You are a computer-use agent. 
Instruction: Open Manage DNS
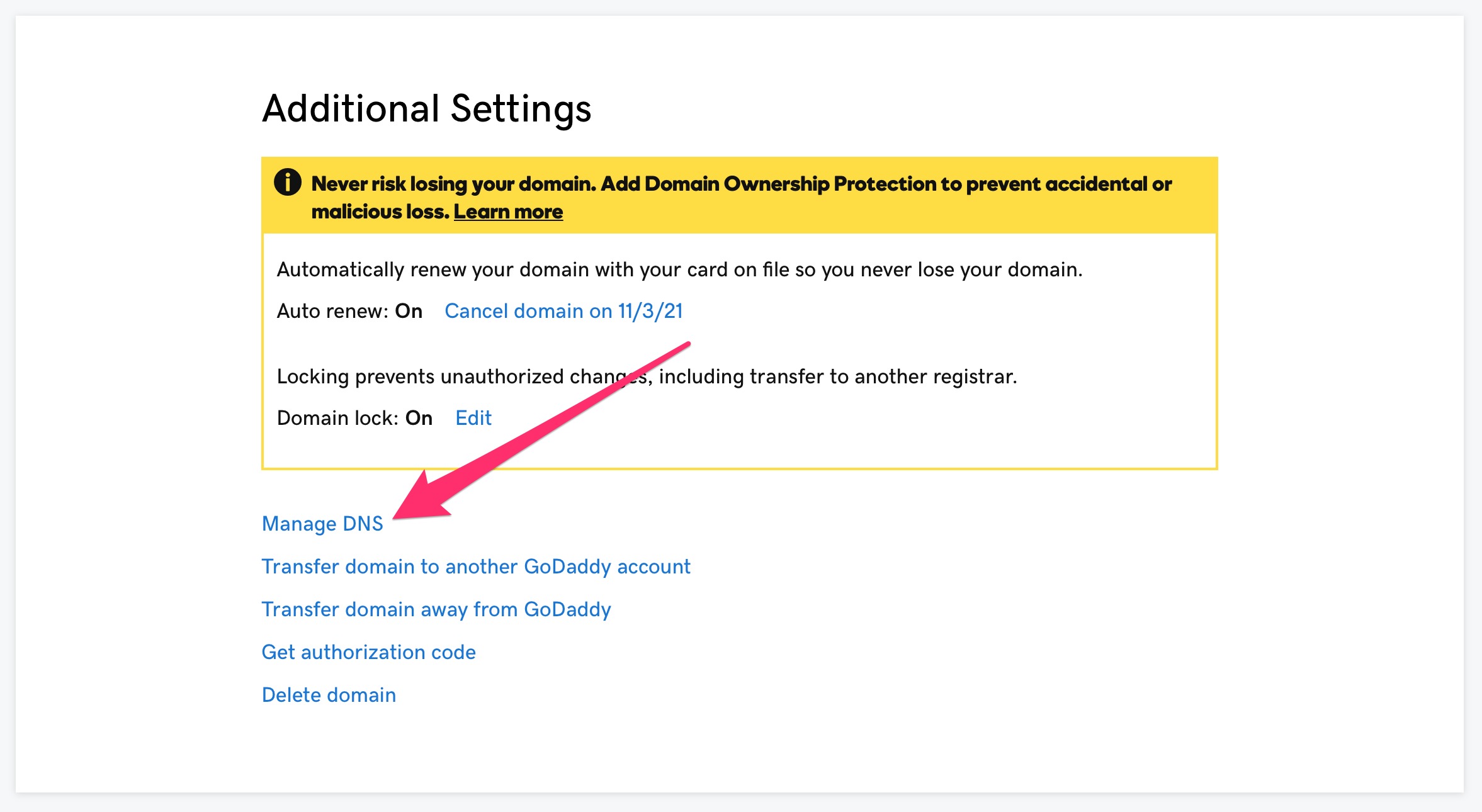(x=322, y=524)
